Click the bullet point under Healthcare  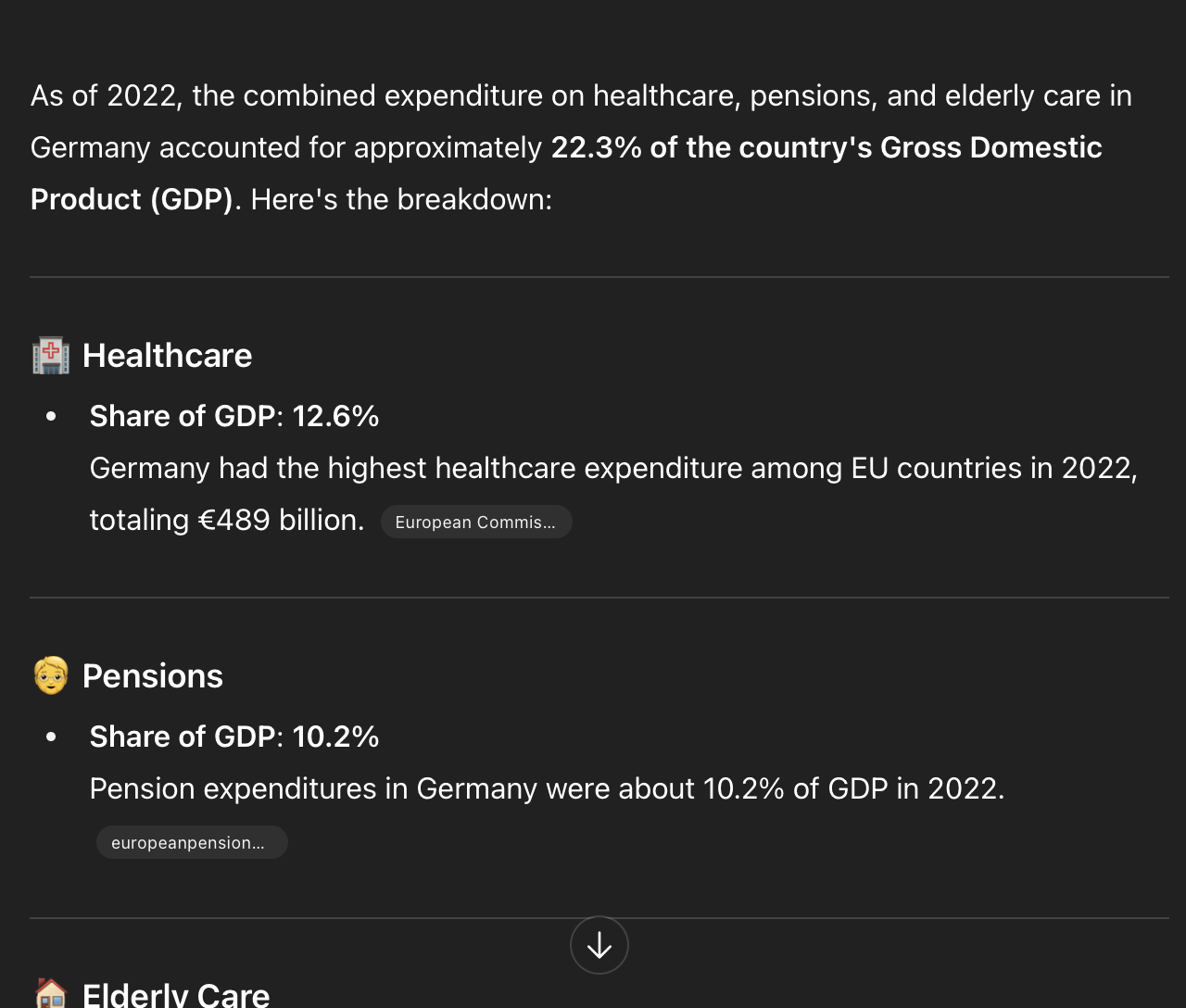[51, 417]
